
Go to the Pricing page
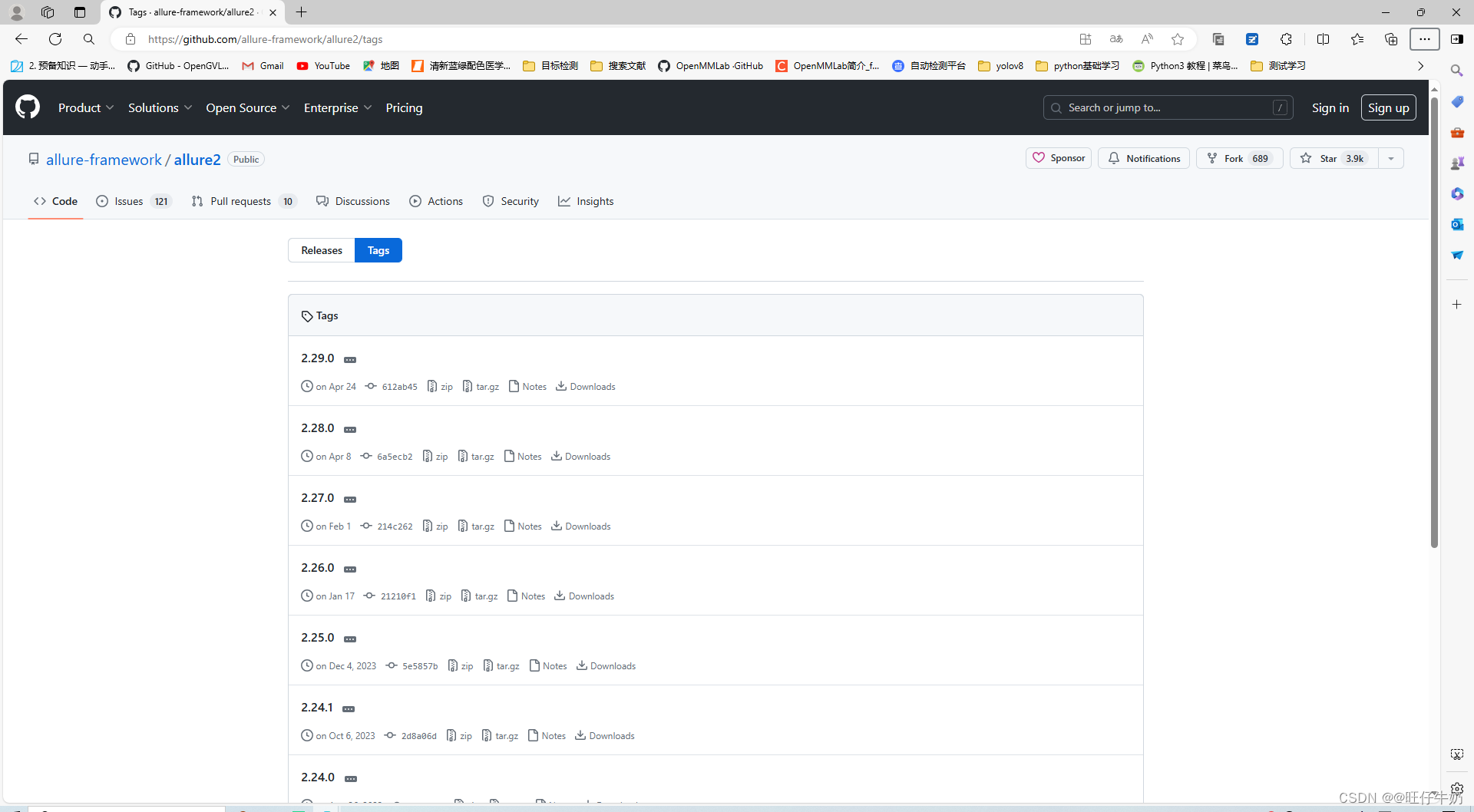[404, 108]
